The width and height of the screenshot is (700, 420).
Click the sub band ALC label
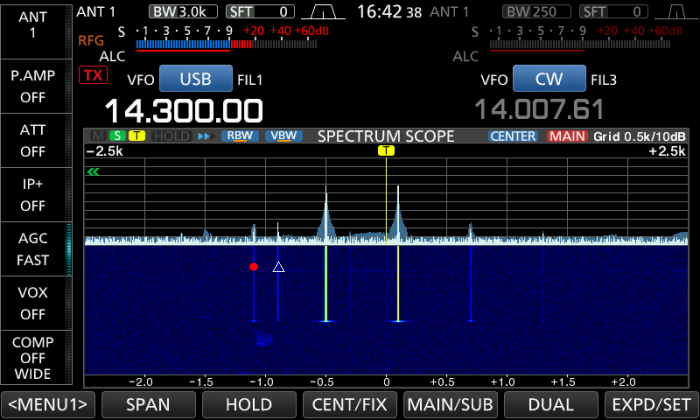466,56
